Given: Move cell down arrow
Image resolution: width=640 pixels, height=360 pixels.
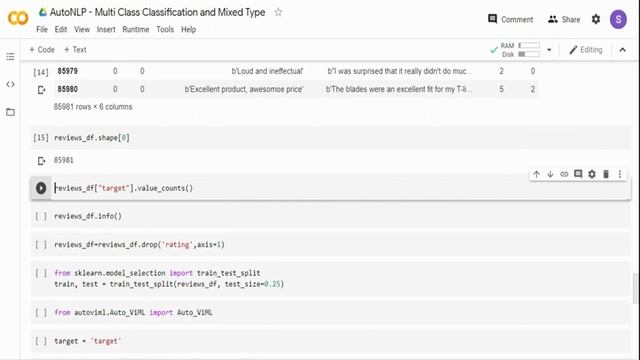Looking at the screenshot, I should [550, 174].
